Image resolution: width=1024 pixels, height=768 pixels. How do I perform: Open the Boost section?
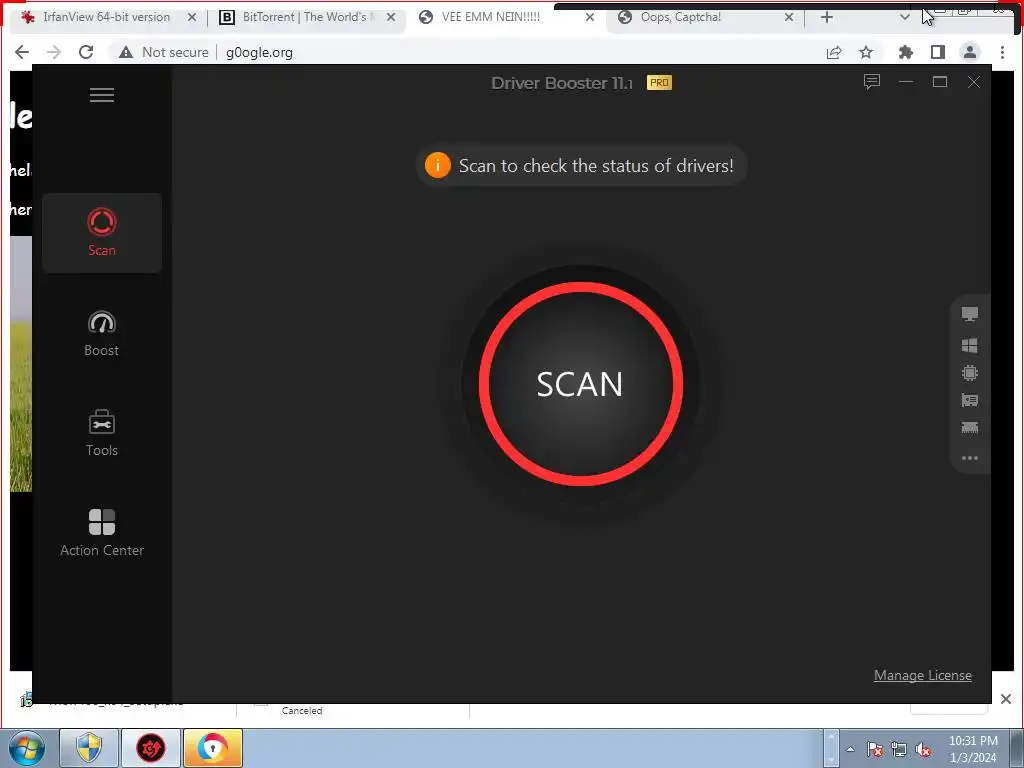point(102,333)
